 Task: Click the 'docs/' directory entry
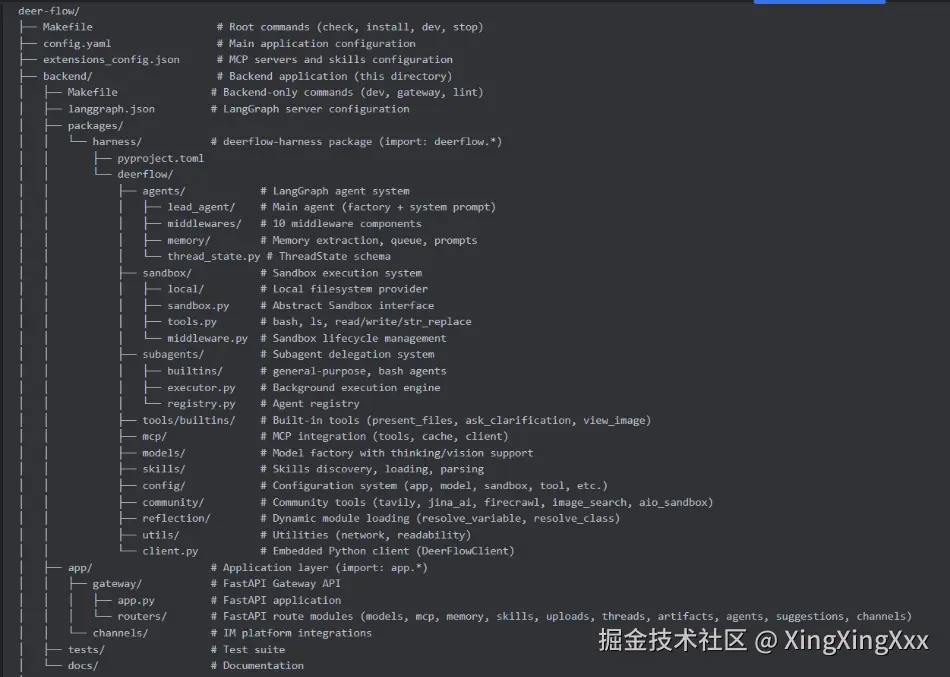(83, 665)
